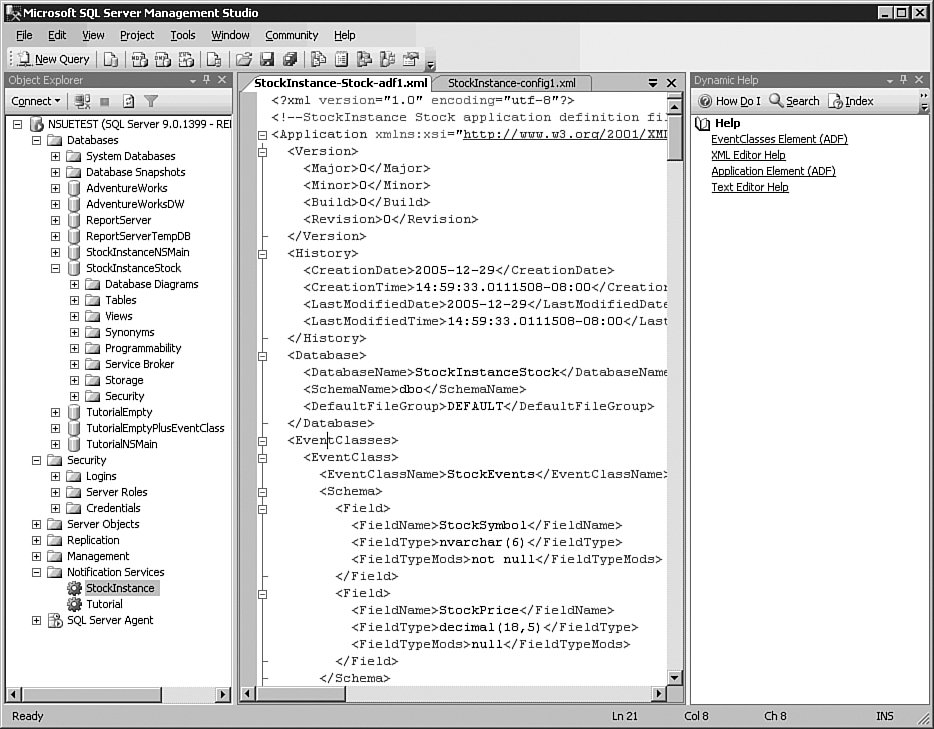
Task: Show the Object Explorer toolbar icon
Action: coord(364,59)
